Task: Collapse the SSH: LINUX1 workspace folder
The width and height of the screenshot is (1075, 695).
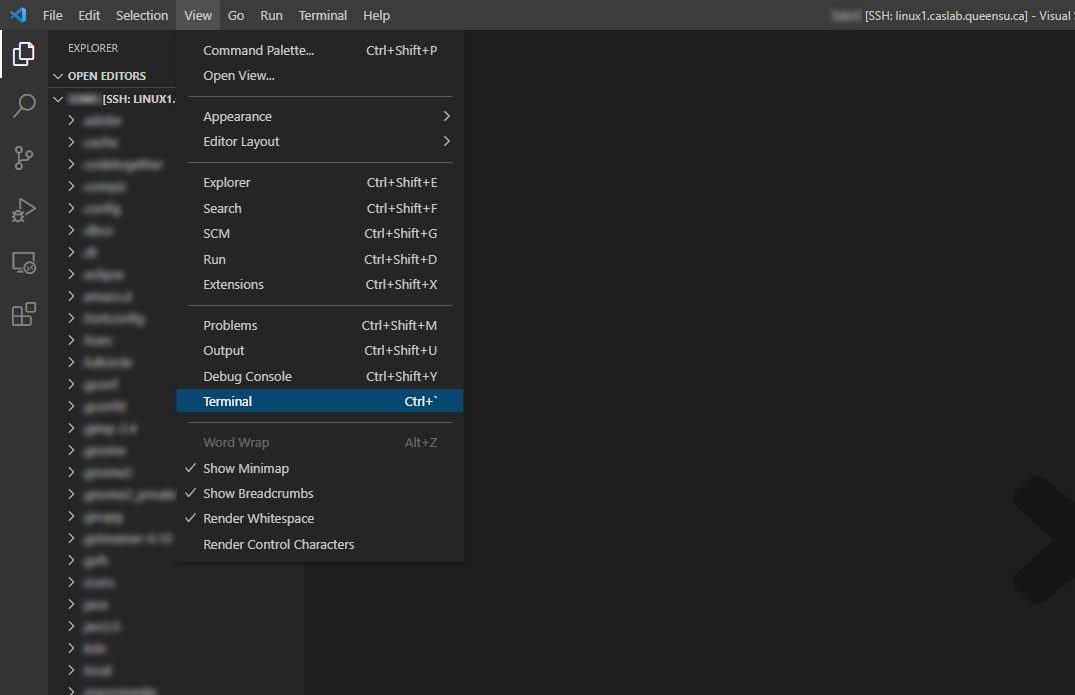Action: coord(113,99)
